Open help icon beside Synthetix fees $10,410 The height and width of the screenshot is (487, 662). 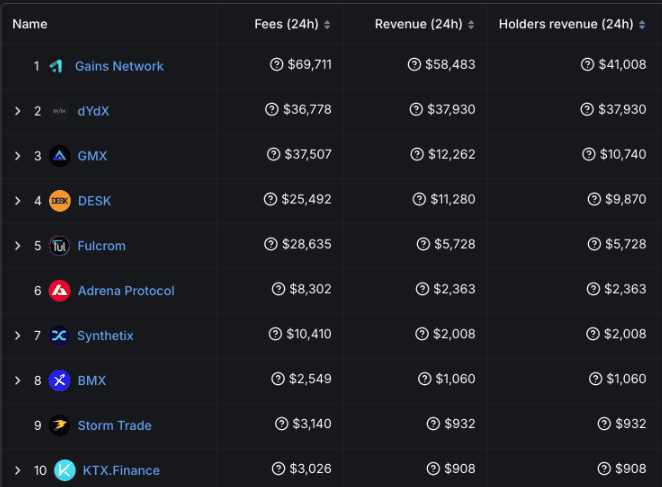(x=275, y=334)
